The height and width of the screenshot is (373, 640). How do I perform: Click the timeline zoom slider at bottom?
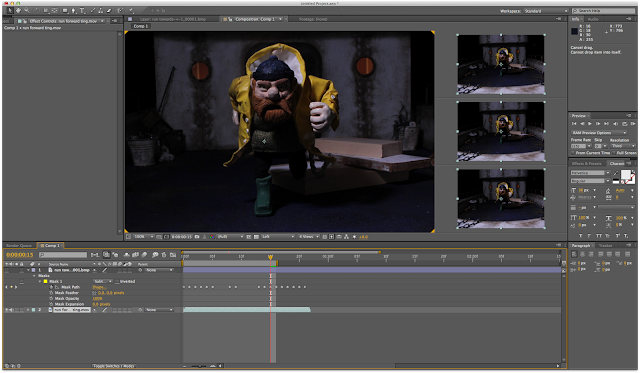pos(200,366)
